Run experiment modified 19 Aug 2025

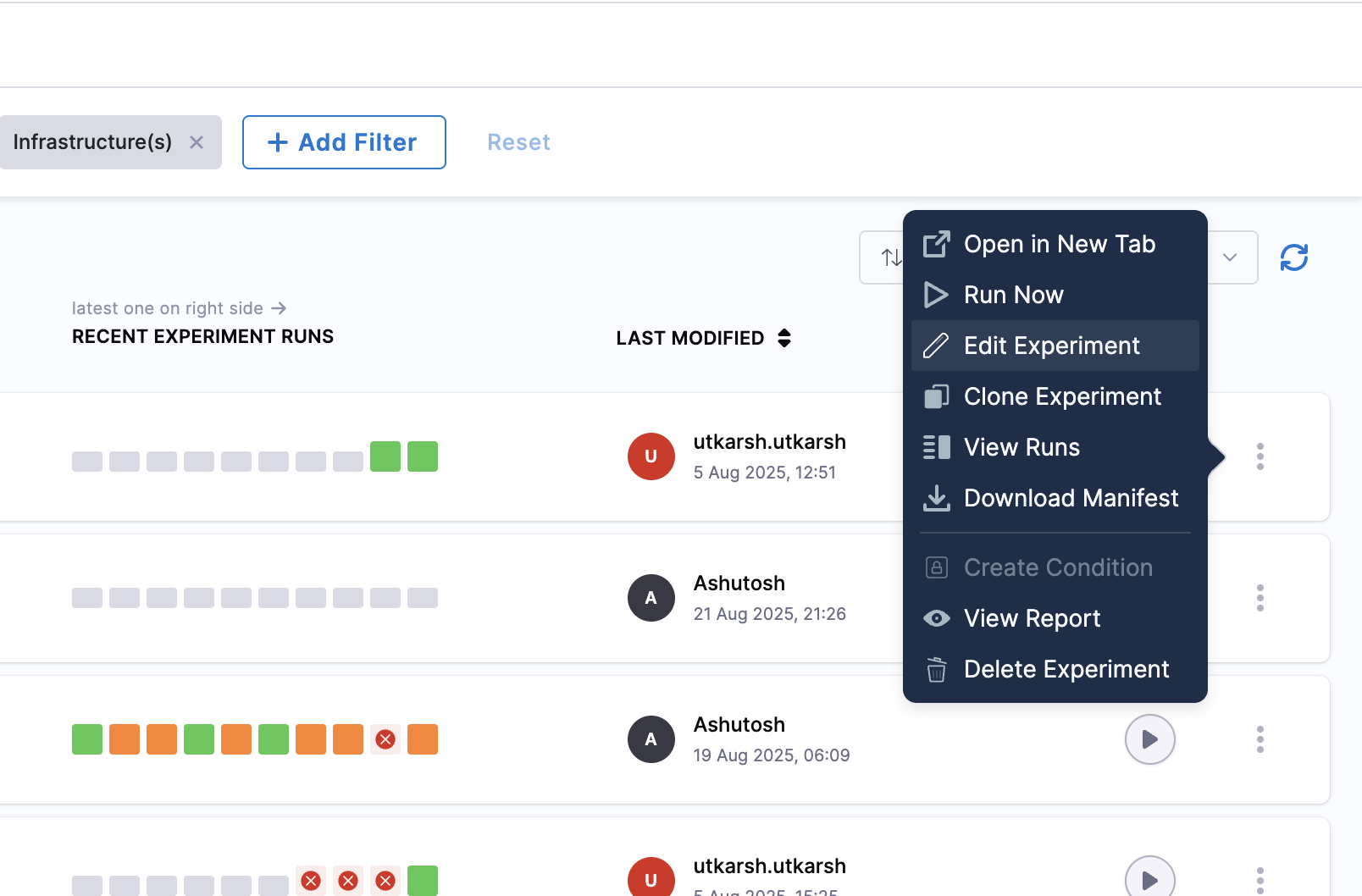[x=1149, y=739]
